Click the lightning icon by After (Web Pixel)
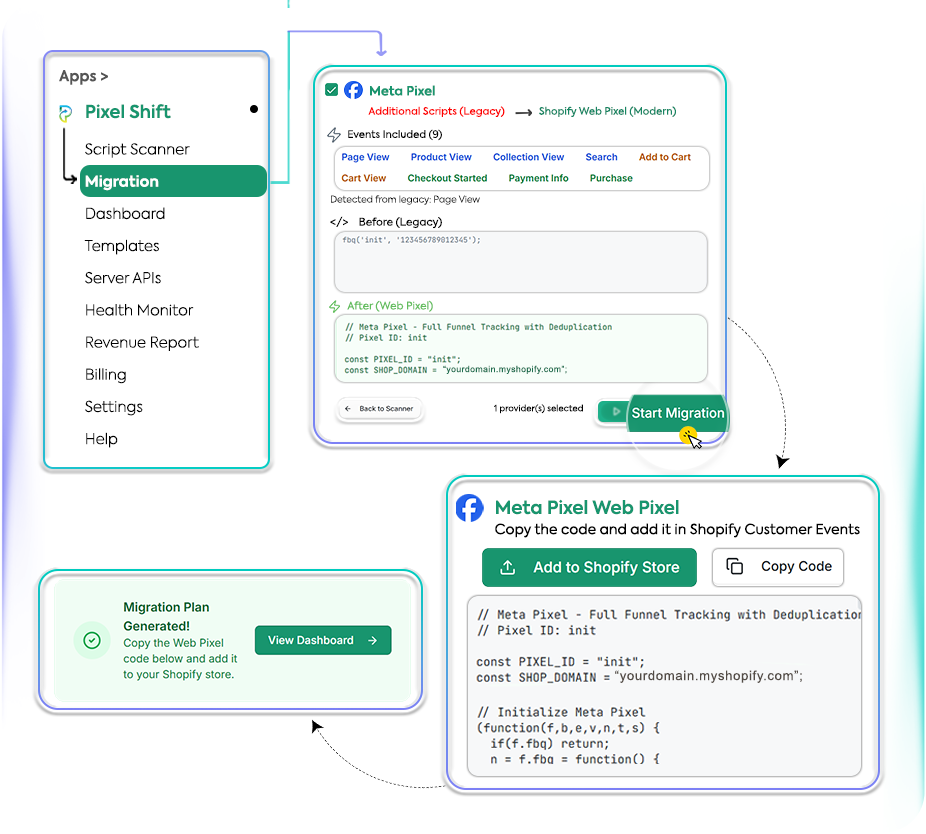Screen dimensions: 926x834 click(335, 306)
